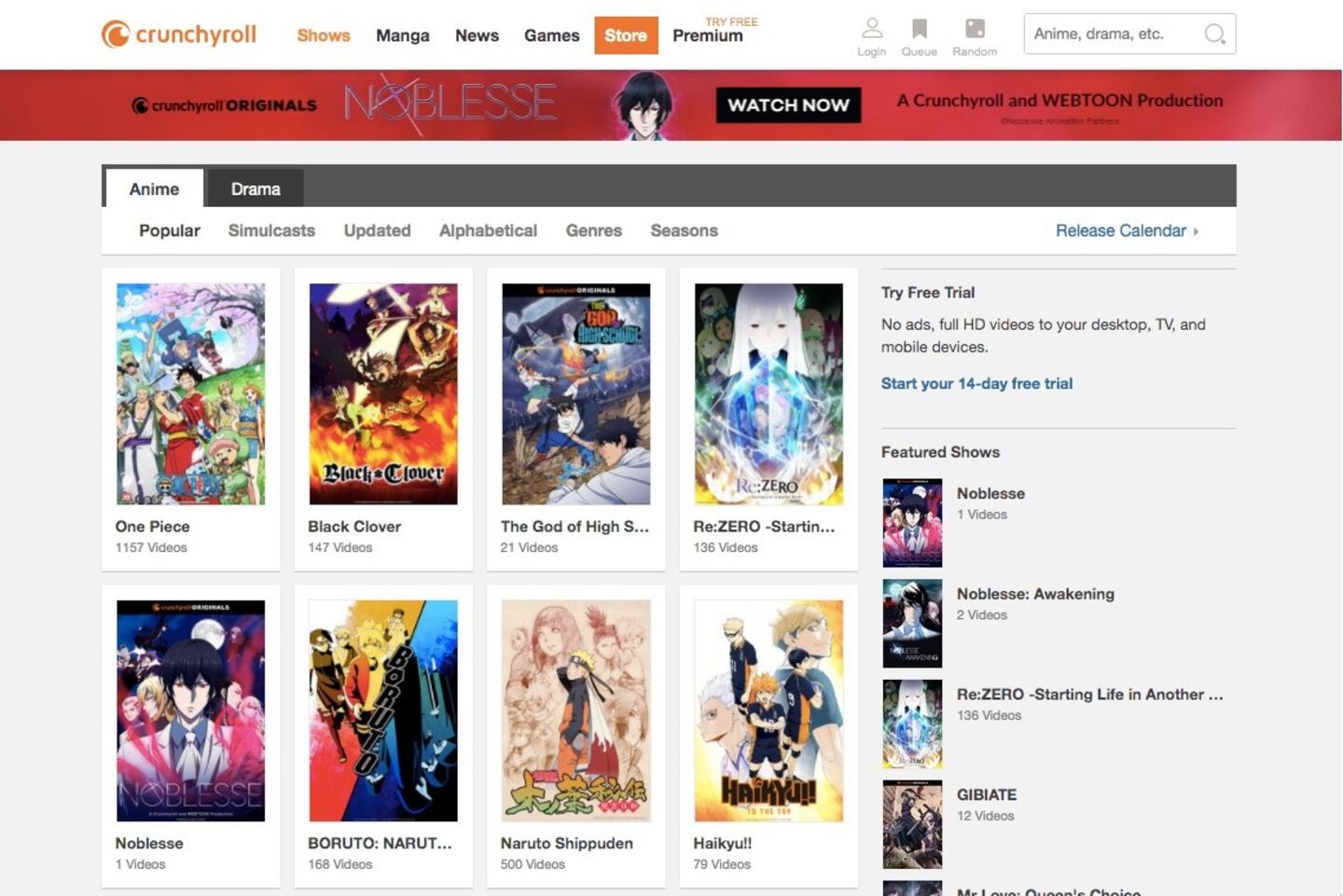The height and width of the screenshot is (896, 1343).
Task: Sort shows by Alphabetical
Action: 488,230
